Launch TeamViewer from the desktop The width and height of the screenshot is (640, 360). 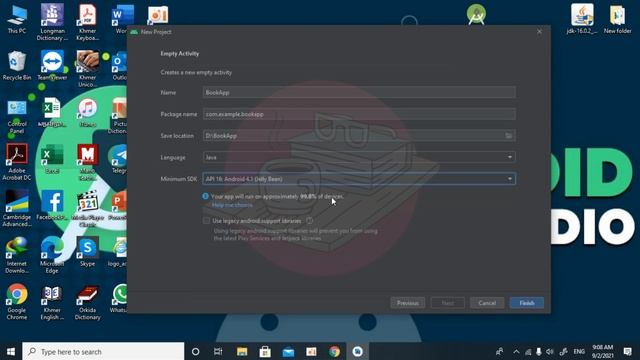(x=52, y=65)
